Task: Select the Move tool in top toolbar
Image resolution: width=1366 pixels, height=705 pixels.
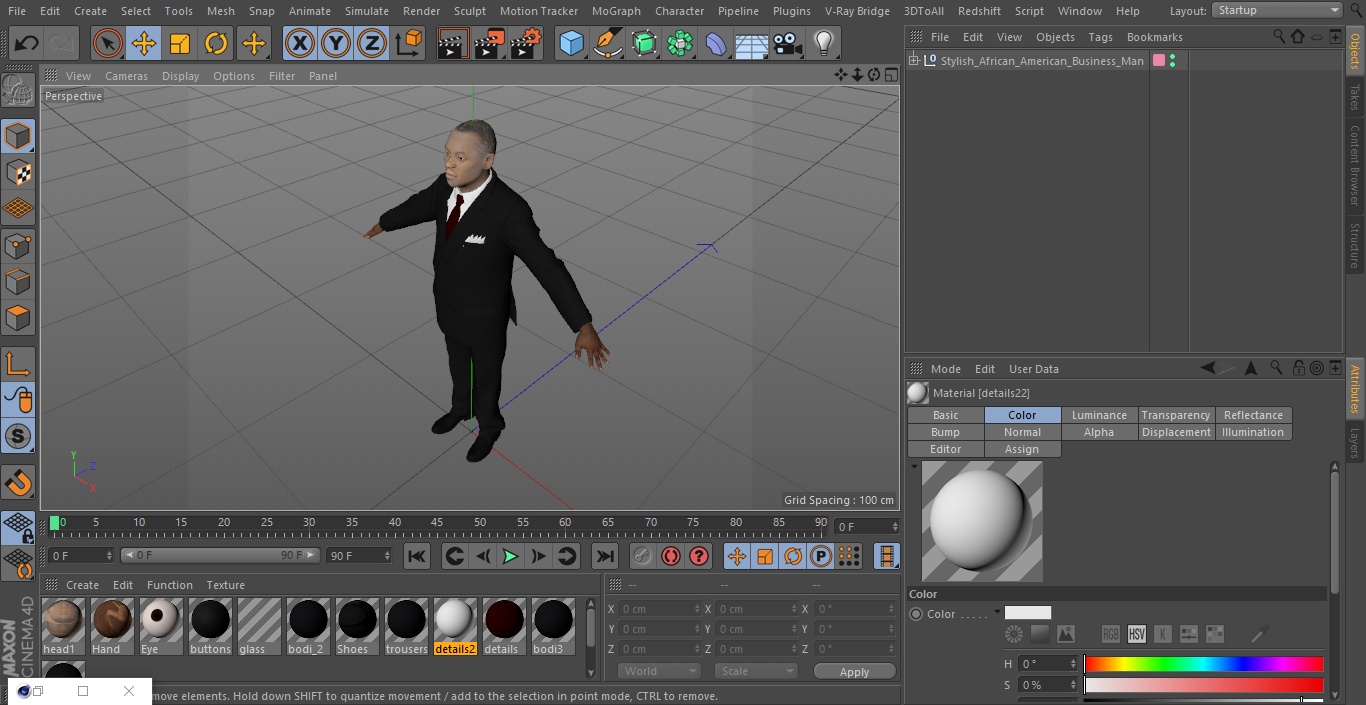Action: pyautogui.click(x=144, y=43)
